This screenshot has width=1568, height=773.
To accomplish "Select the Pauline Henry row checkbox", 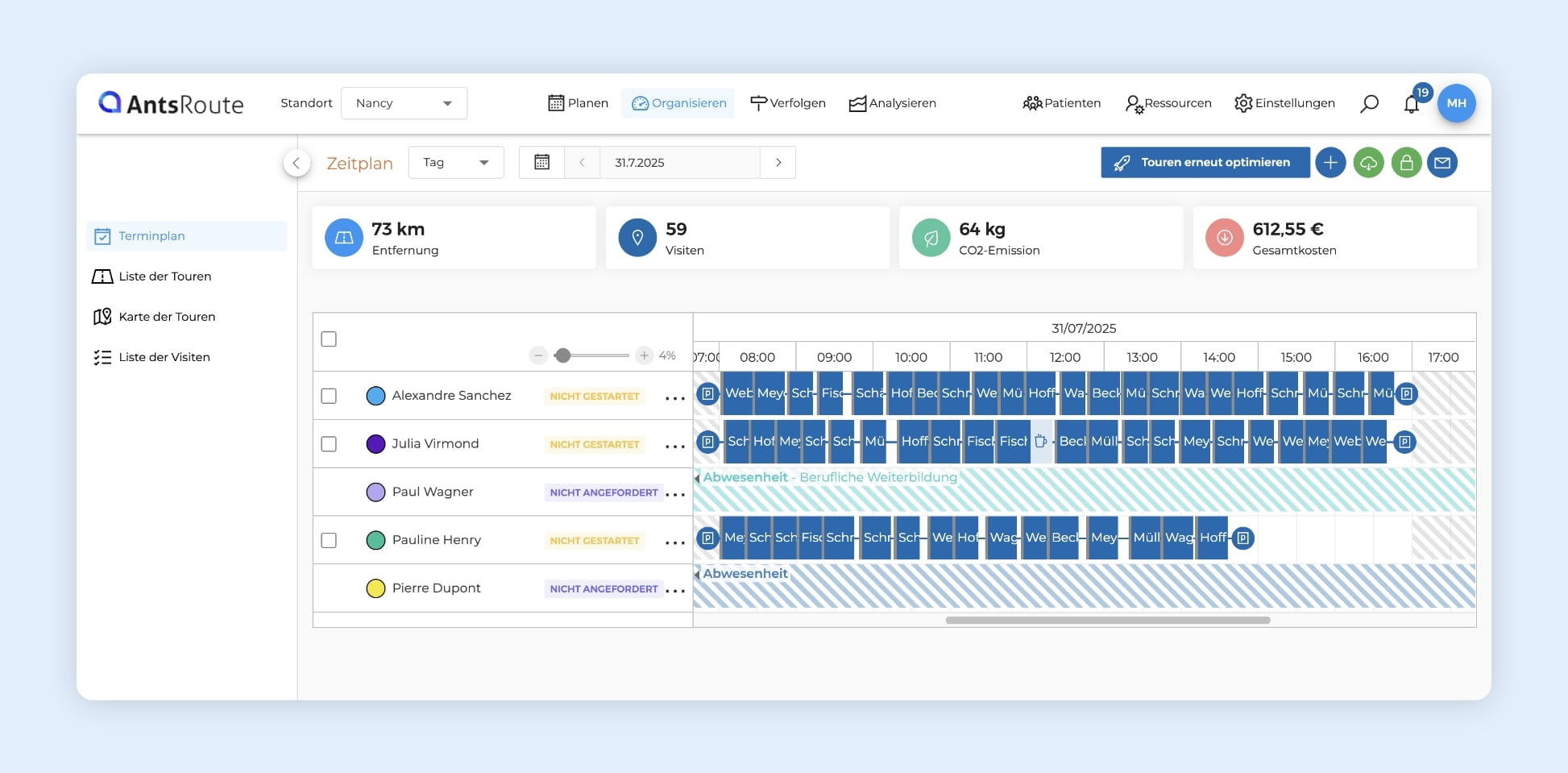I will pyautogui.click(x=329, y=540).
